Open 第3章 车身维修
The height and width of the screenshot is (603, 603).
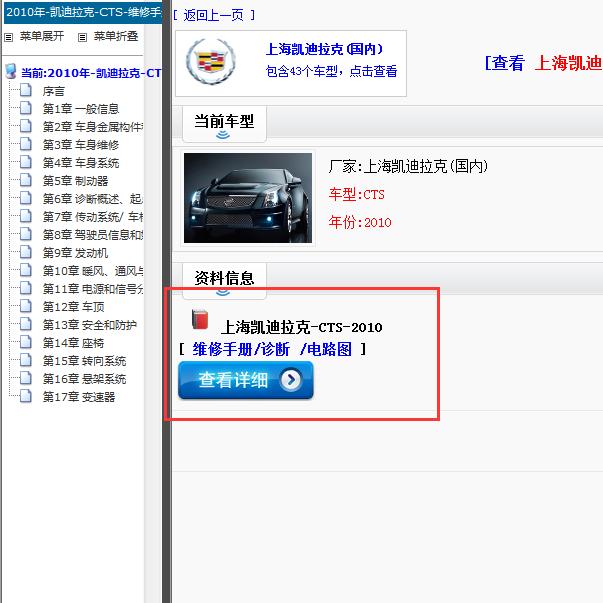pos(81,145)
